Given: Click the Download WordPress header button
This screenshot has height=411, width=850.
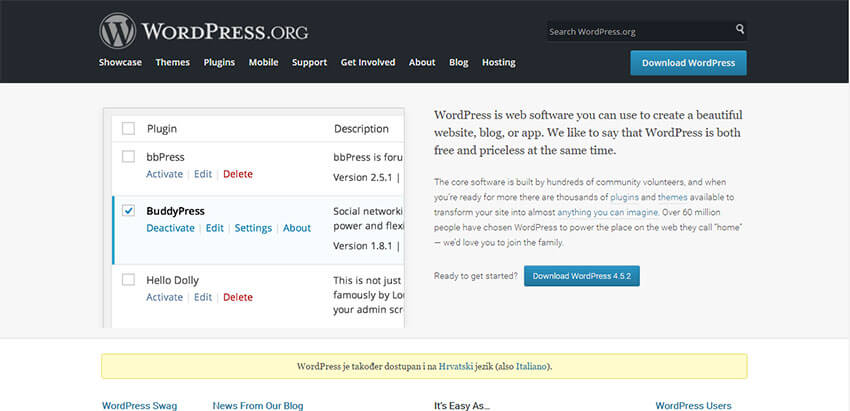Looking at the screenshot, I should [688, 62].
